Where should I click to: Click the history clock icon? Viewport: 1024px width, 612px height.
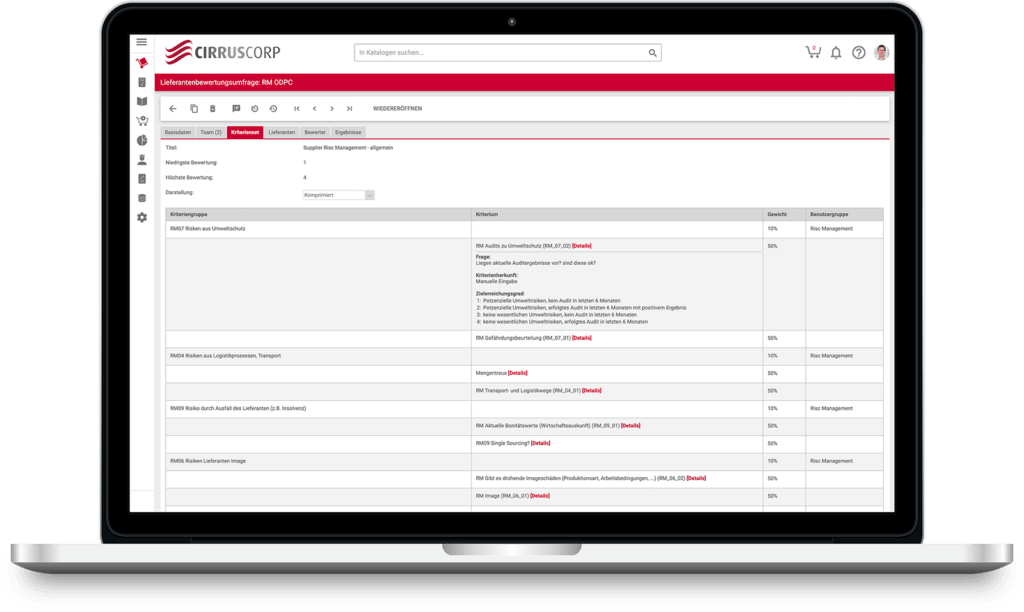pos(273,108)
